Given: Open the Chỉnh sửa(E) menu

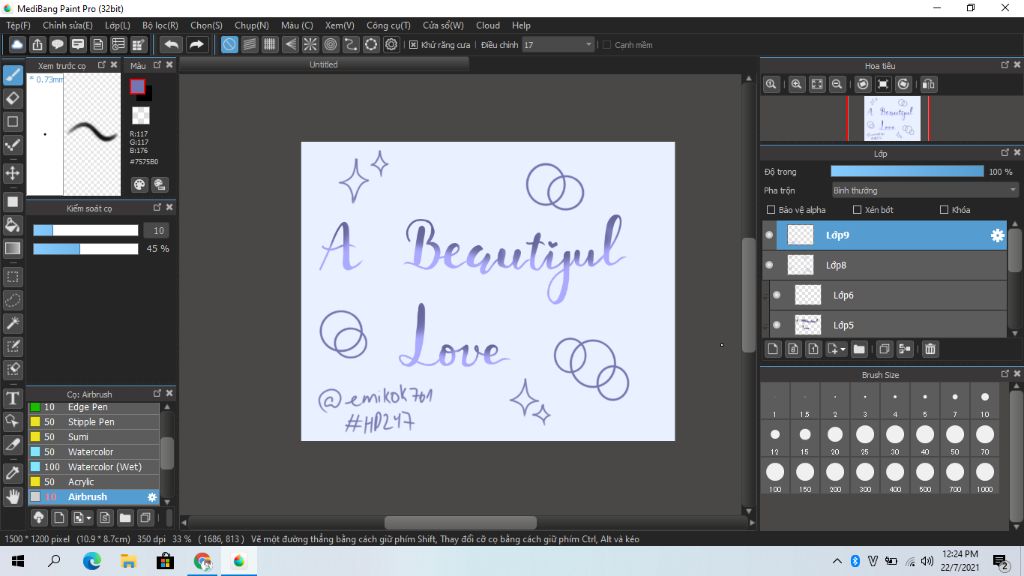Looking at the screenshot, I should point(67,25).
